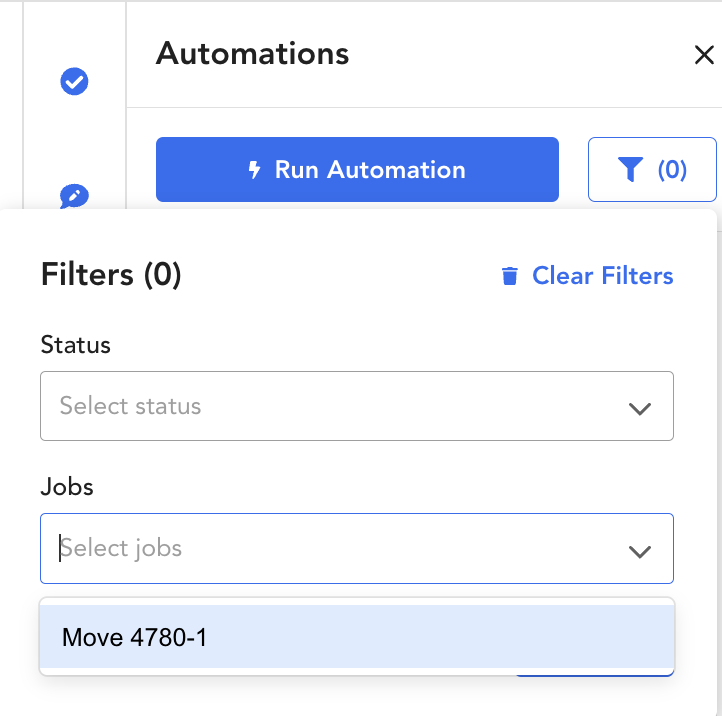
Task: Click the Automations panel title
Action: 252,53
